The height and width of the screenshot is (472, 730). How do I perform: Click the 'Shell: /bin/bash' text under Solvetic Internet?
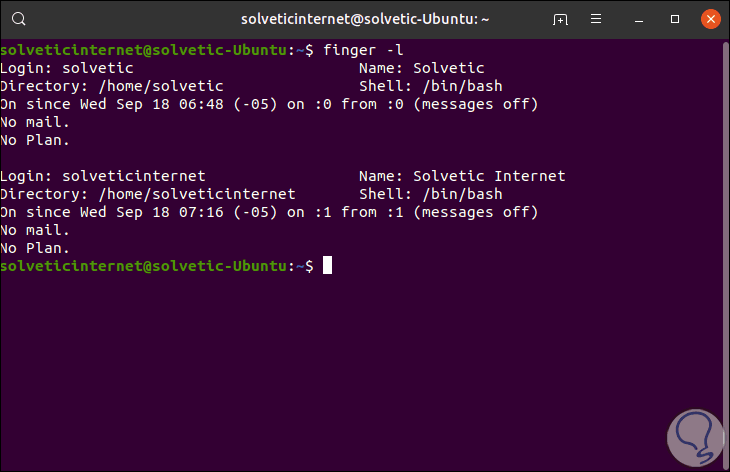(x=430, y=194)
